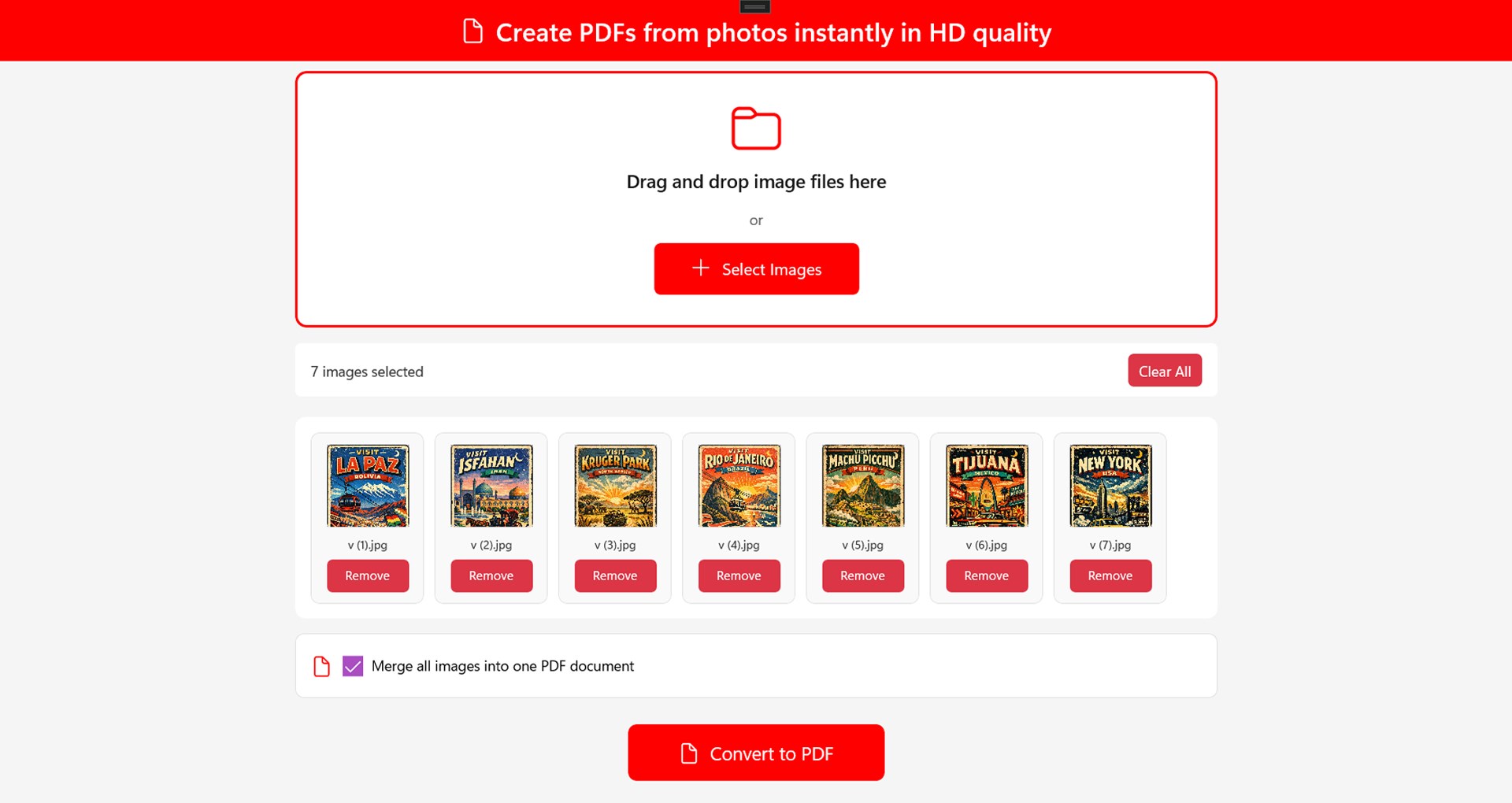Click Select Images button
Screen dimensions: 1512x803
click(756, 269)
